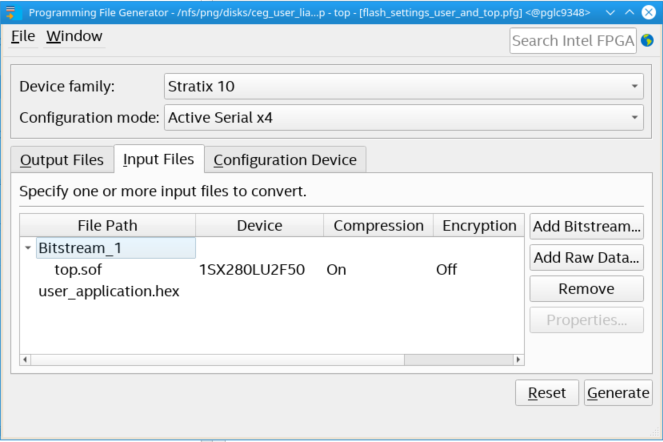Screen dimensions: 663x442
Task: Collapse the Bitstream_1 tree node
Action: [26, 247]
